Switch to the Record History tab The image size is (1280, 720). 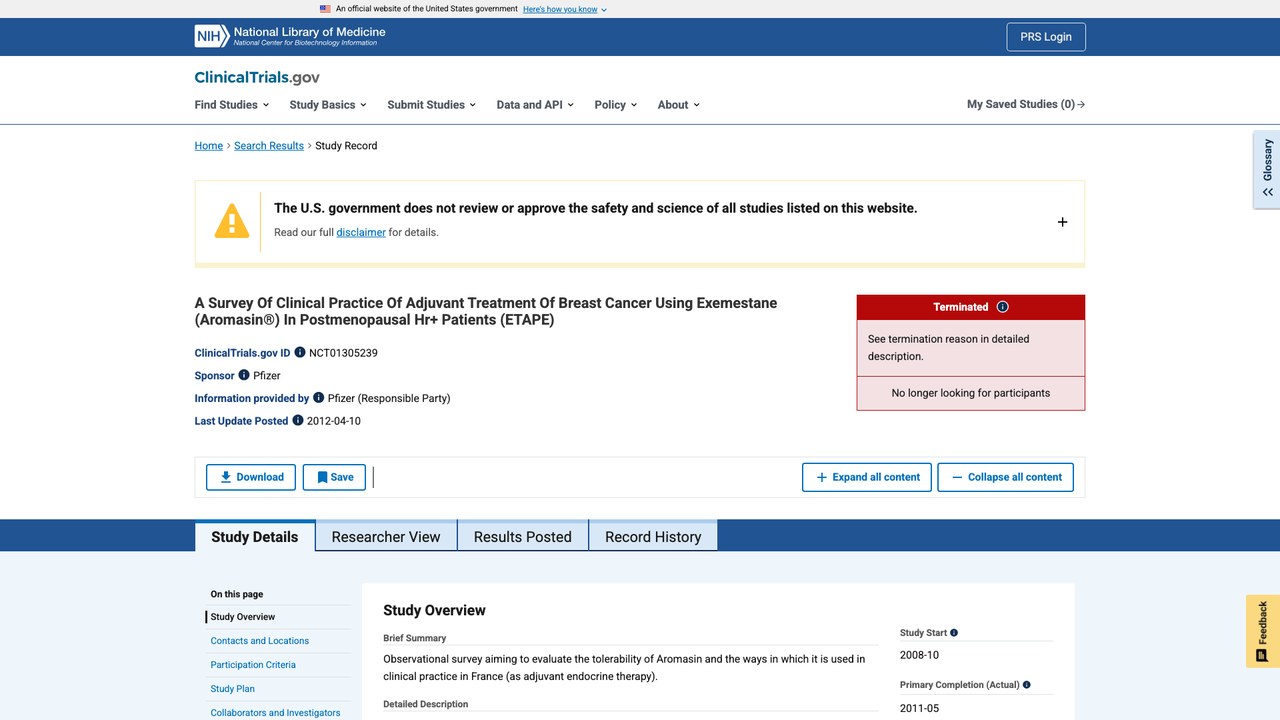(x=653, y=536)
